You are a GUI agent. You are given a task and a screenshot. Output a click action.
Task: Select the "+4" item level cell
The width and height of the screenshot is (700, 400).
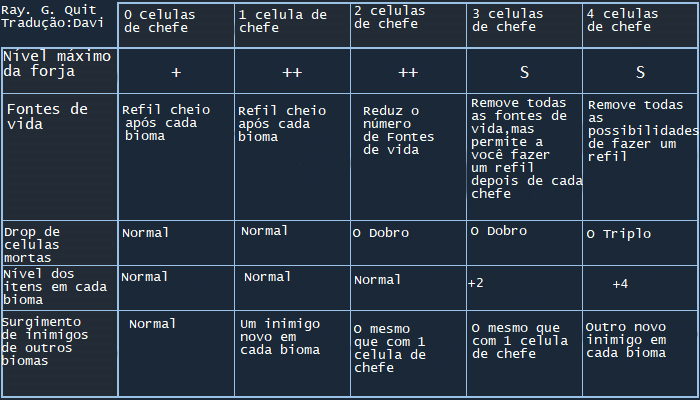point(620,284)
